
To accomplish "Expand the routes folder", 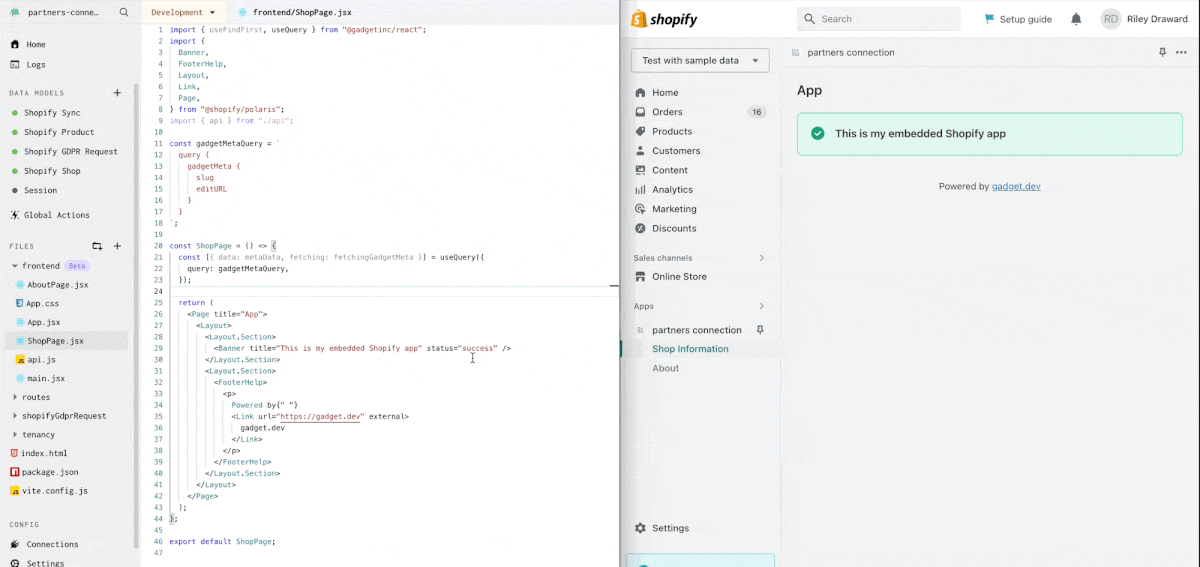I will (15, 397).
